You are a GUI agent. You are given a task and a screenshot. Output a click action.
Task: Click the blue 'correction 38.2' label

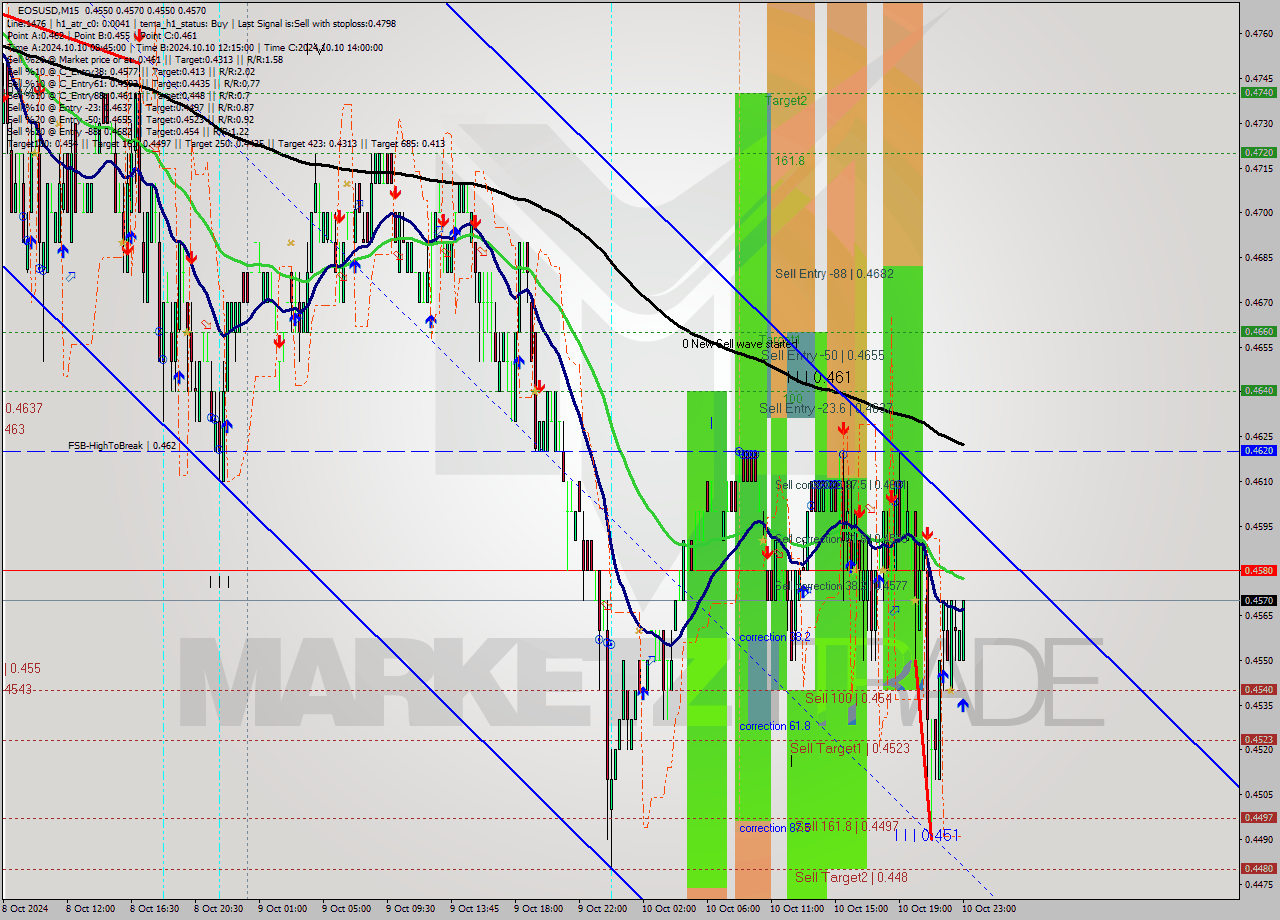tap(775, 637)
